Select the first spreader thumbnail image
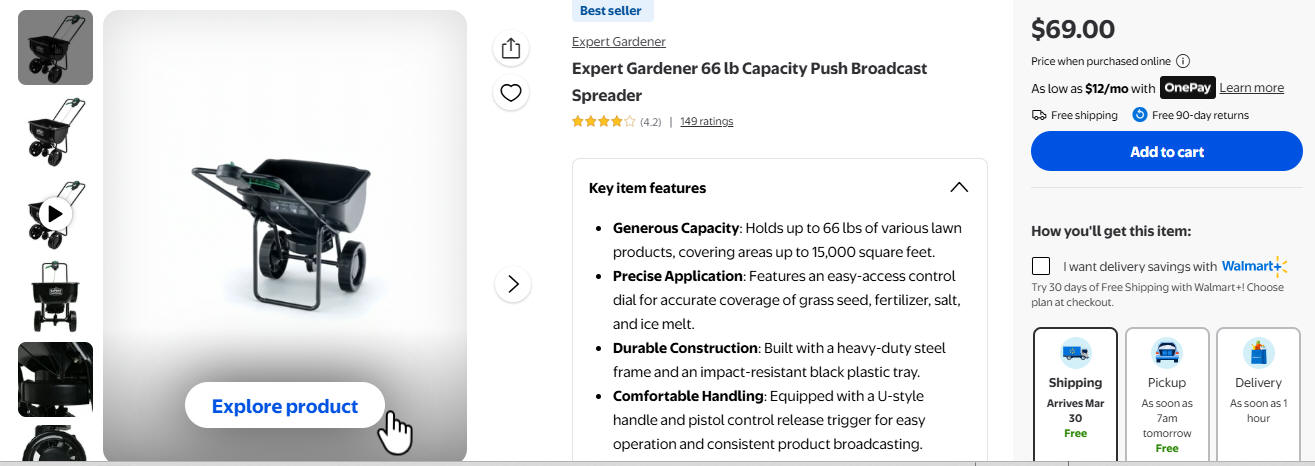The height and width of the screenshot is (466, 1315). (55, 48)
